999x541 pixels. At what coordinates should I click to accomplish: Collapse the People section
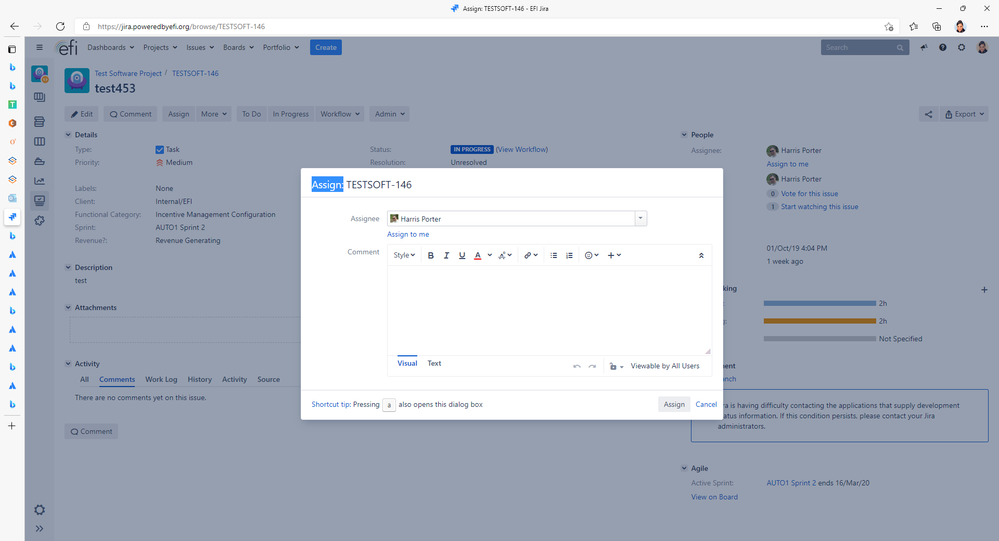(684, 135)
